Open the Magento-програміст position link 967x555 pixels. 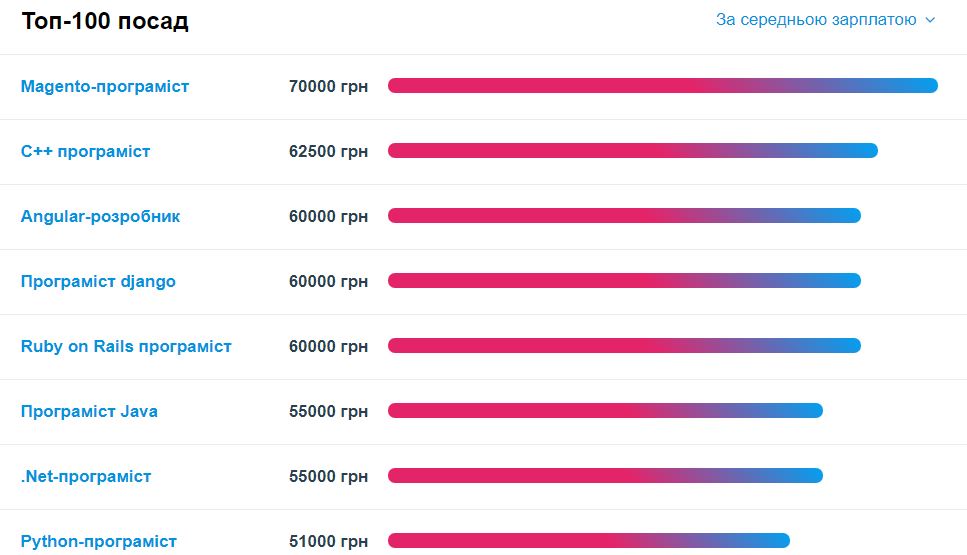[x=105, y=86]
